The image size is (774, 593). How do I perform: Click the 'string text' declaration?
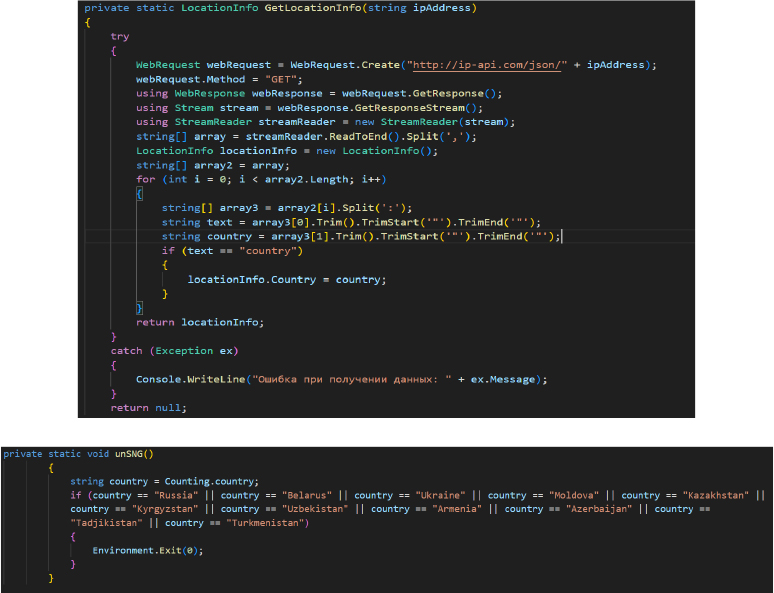tap(197, 223)
